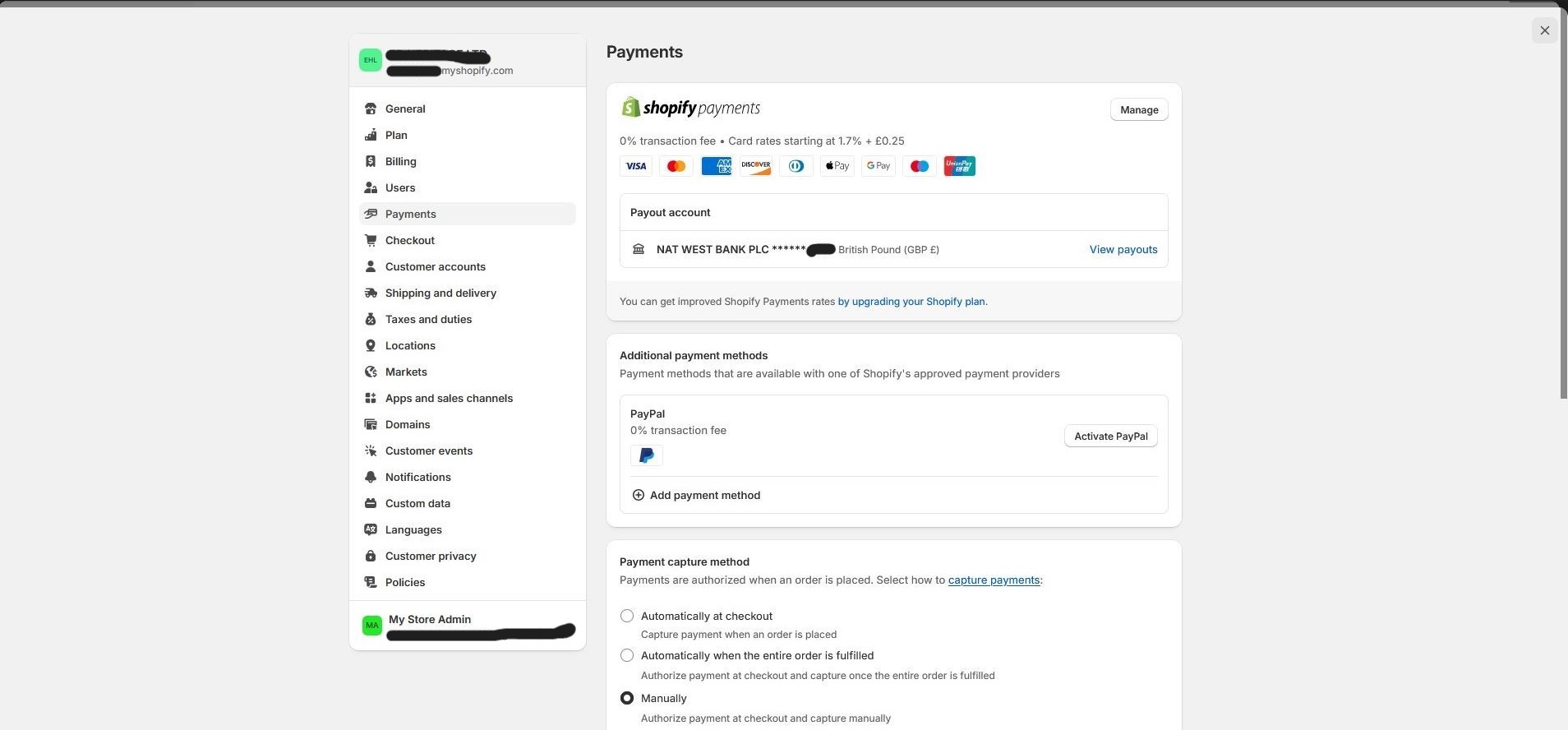Click the Visa card icon
This screenshot has height=730, width=1568.
pos(636,166)
